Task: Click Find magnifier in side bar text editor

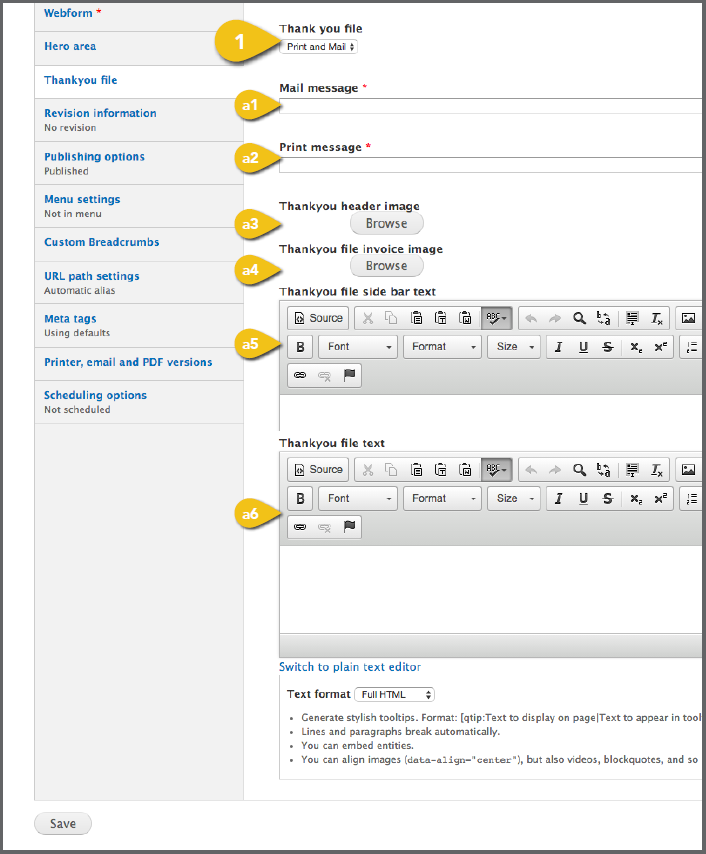Action: (579, 318)
